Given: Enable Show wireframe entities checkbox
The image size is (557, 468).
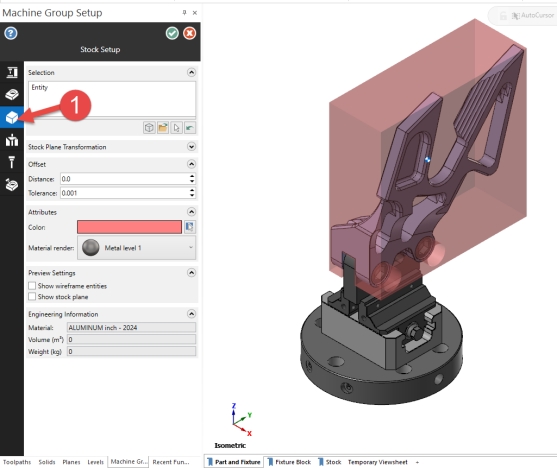Looking at the screenshot, I should pos(32,286).
